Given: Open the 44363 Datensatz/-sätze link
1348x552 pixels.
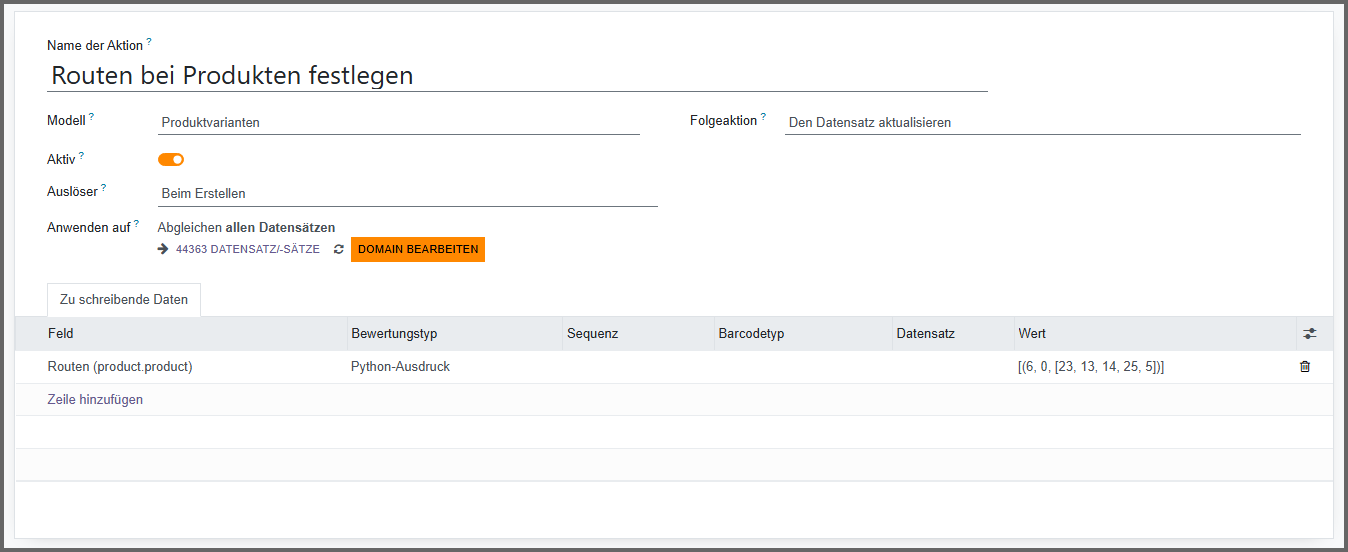Looking at the screenshot, I should [247, 249].
